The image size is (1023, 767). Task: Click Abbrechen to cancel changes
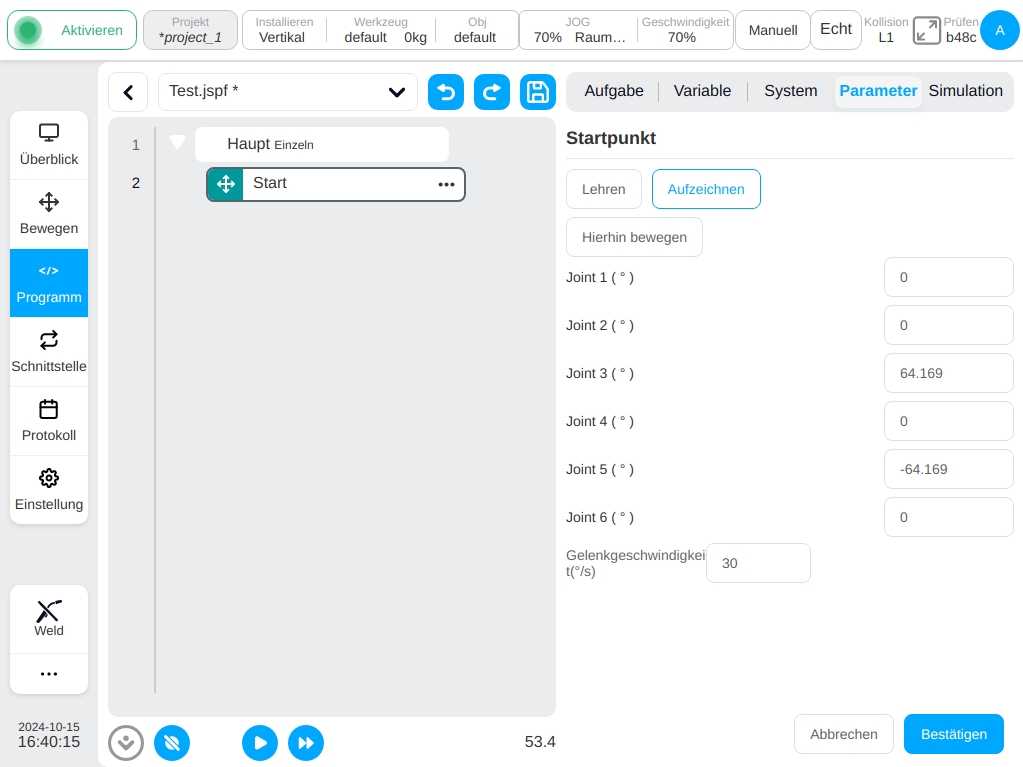click(844, 734)
